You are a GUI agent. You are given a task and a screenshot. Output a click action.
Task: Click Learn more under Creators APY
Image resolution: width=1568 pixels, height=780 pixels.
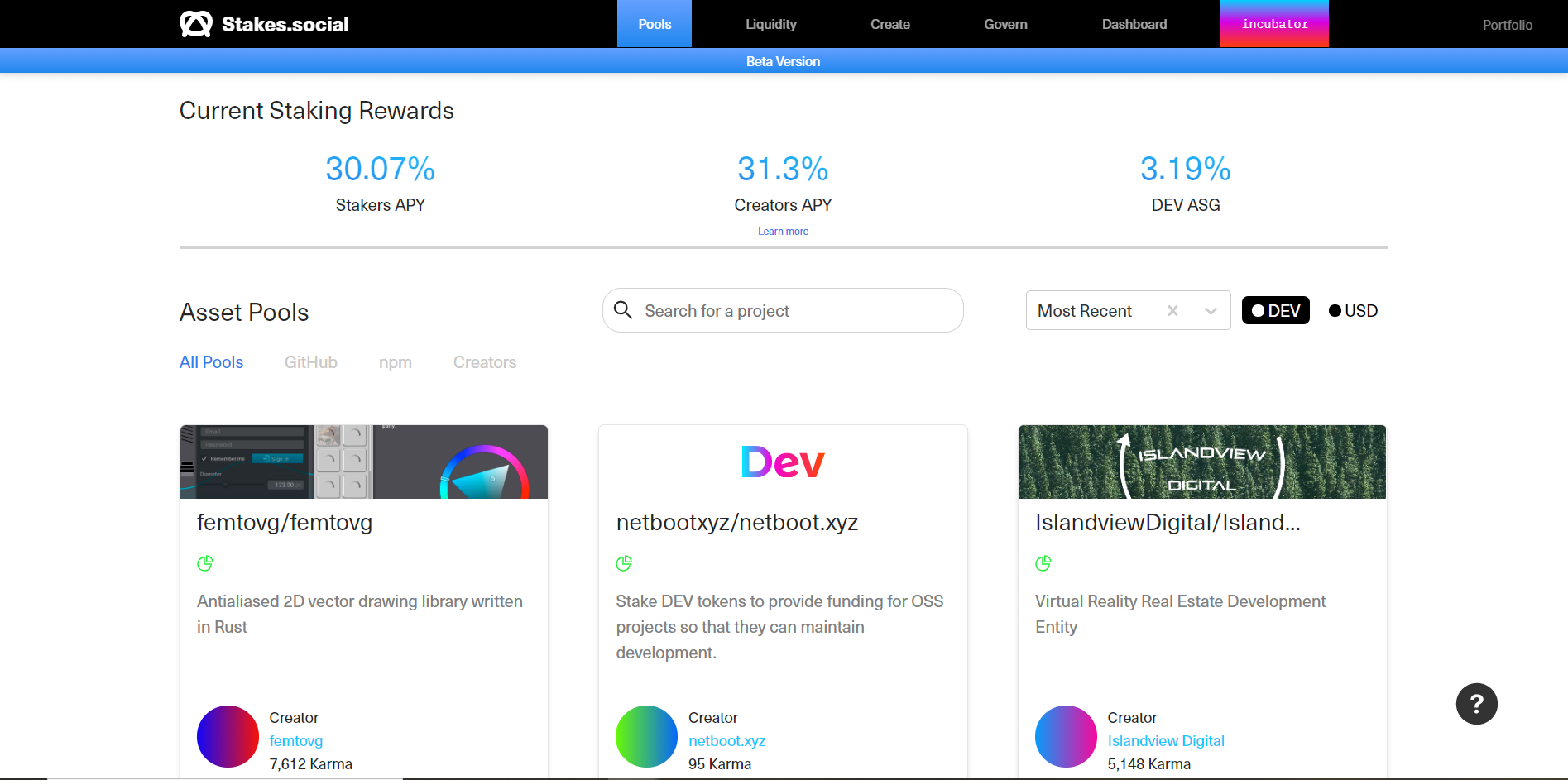pyautogui.click(x=783, y=232)
